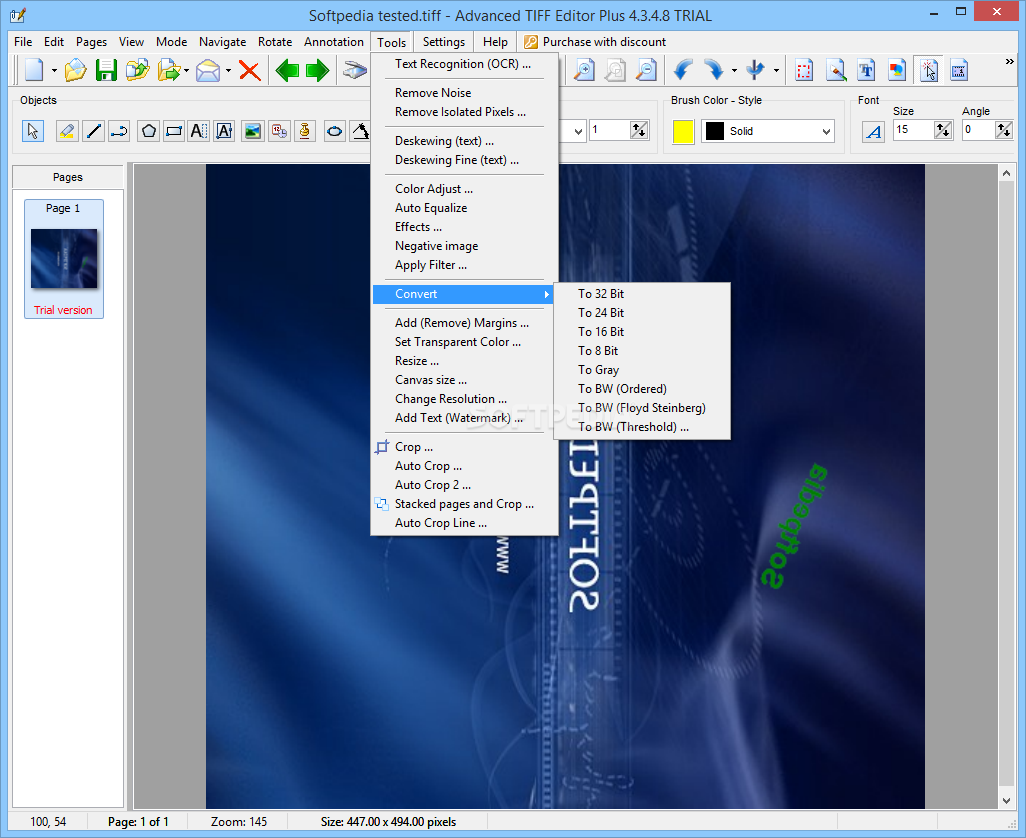Click the font Size stepper arrows
The image size is (1026, 838).
click(x=943, y=130)
